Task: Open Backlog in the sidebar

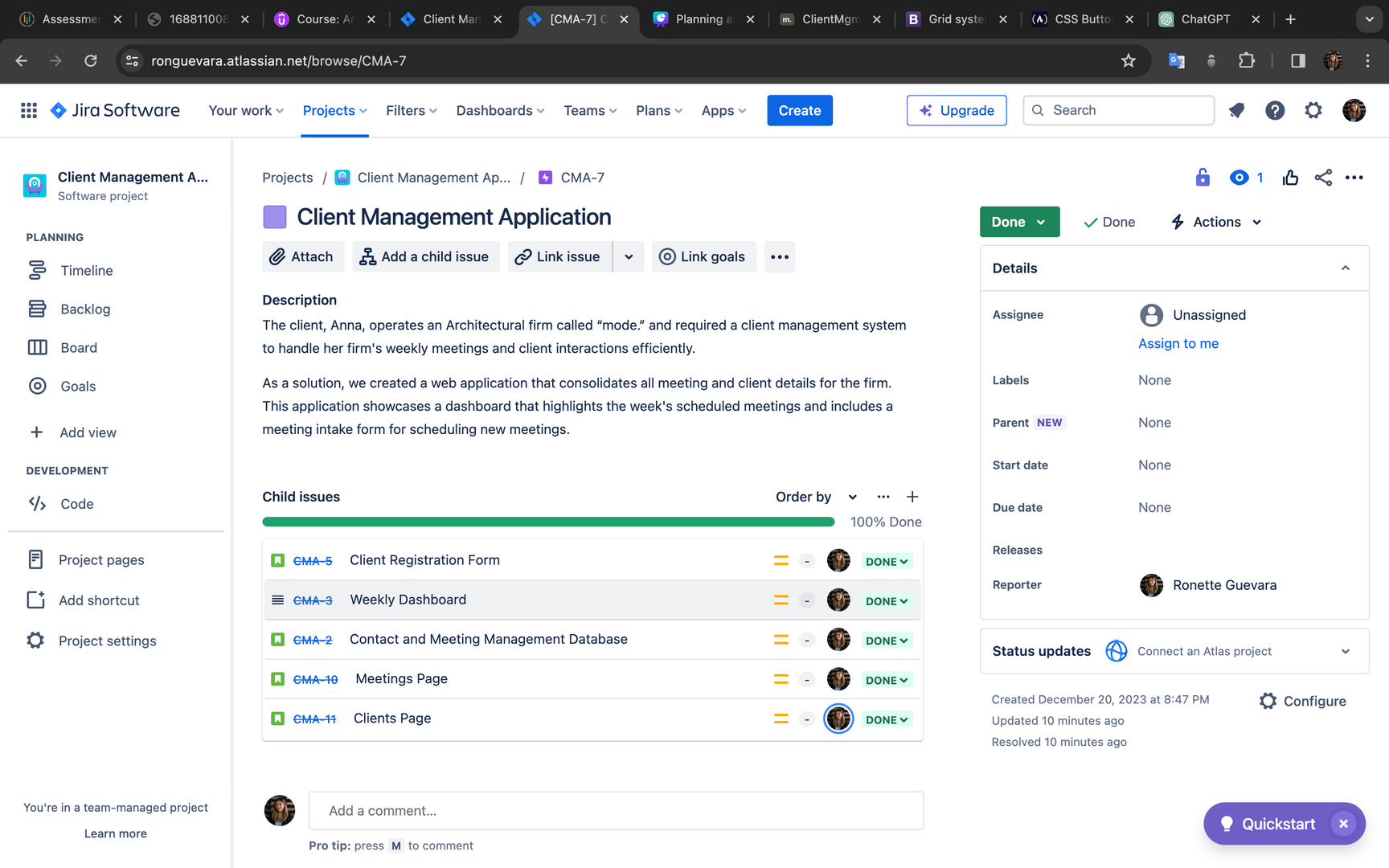Action: click(85, 309)
